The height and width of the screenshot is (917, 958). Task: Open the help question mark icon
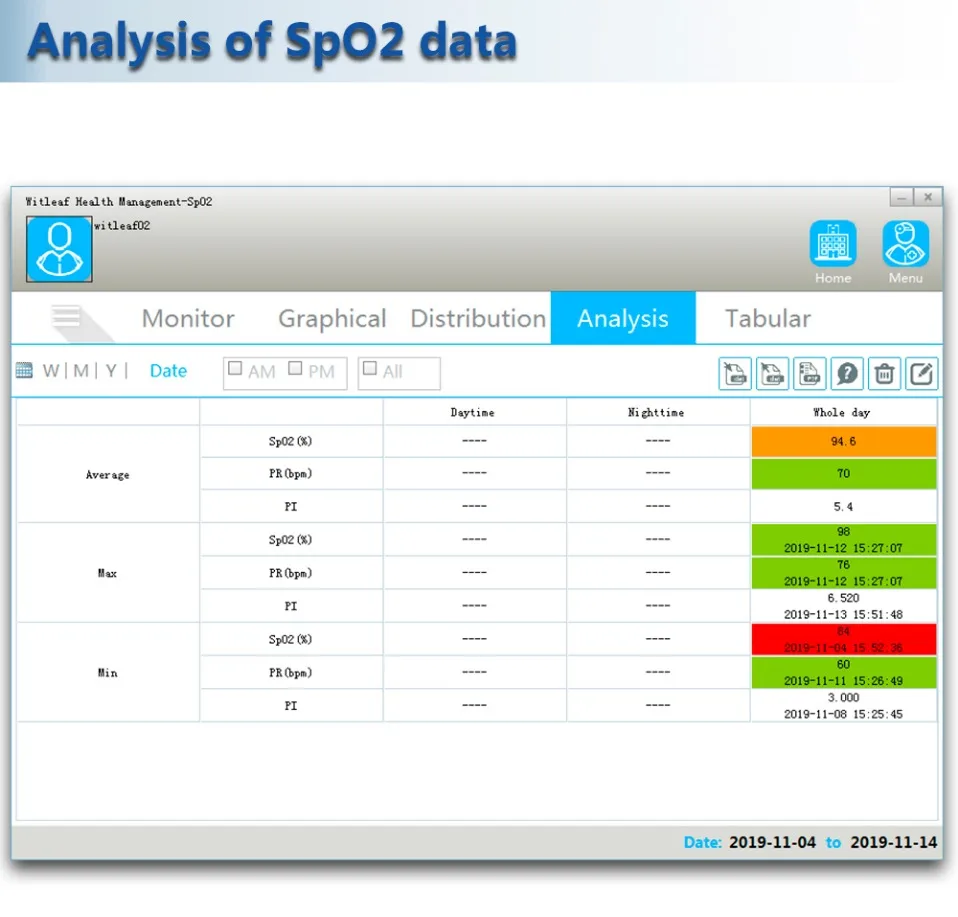(x=847, y=373)
